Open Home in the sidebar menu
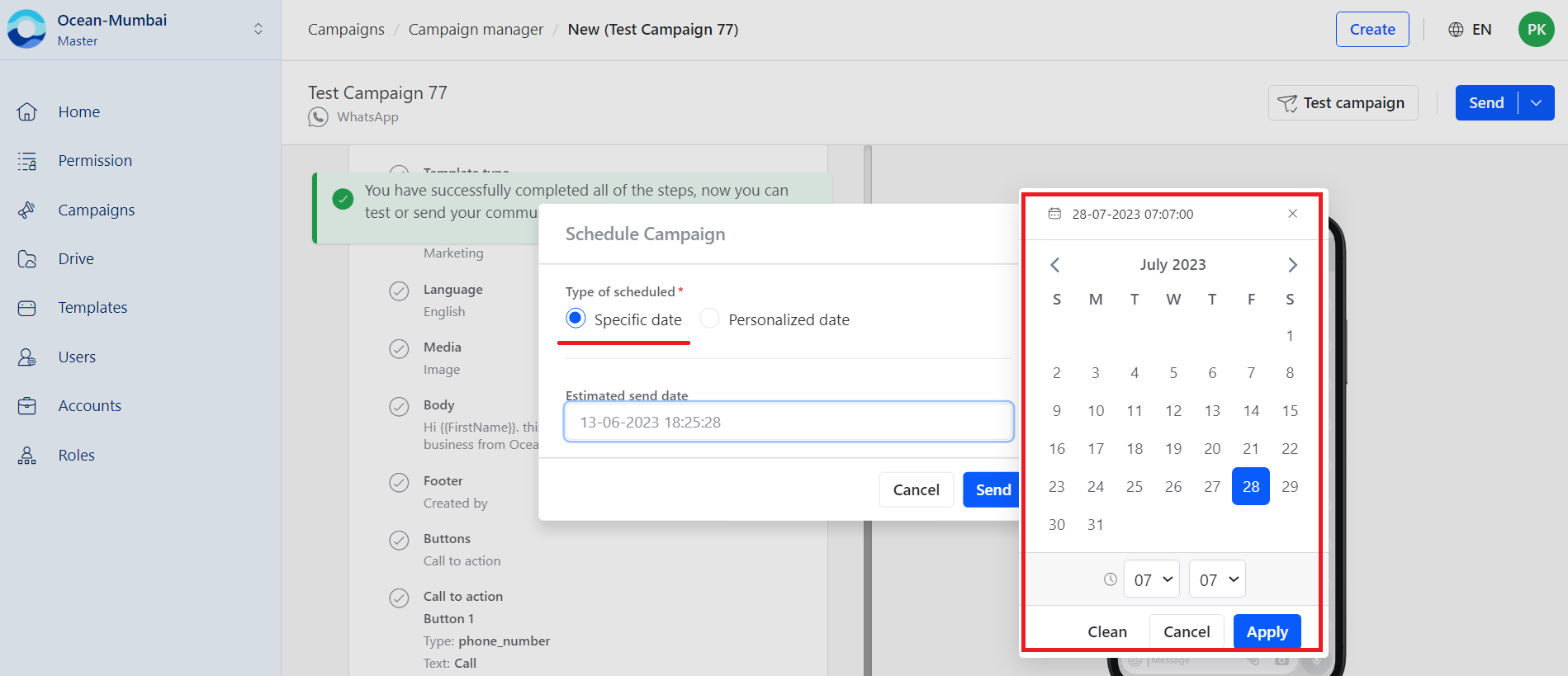Viewport: 1568px width, 676px height. pos(79,111)
